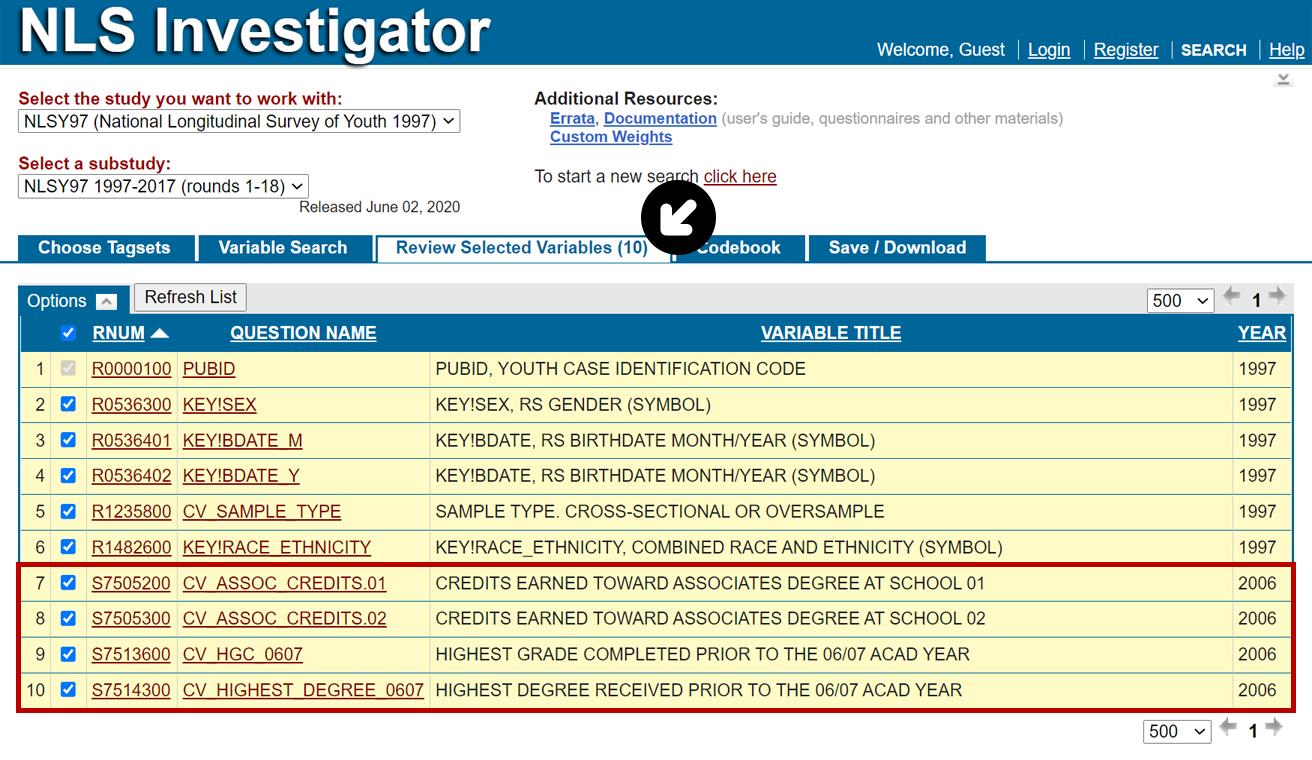Toggle select-all checkbox in table header
This screenshot has height=760, width=1312.
(68, 333)
